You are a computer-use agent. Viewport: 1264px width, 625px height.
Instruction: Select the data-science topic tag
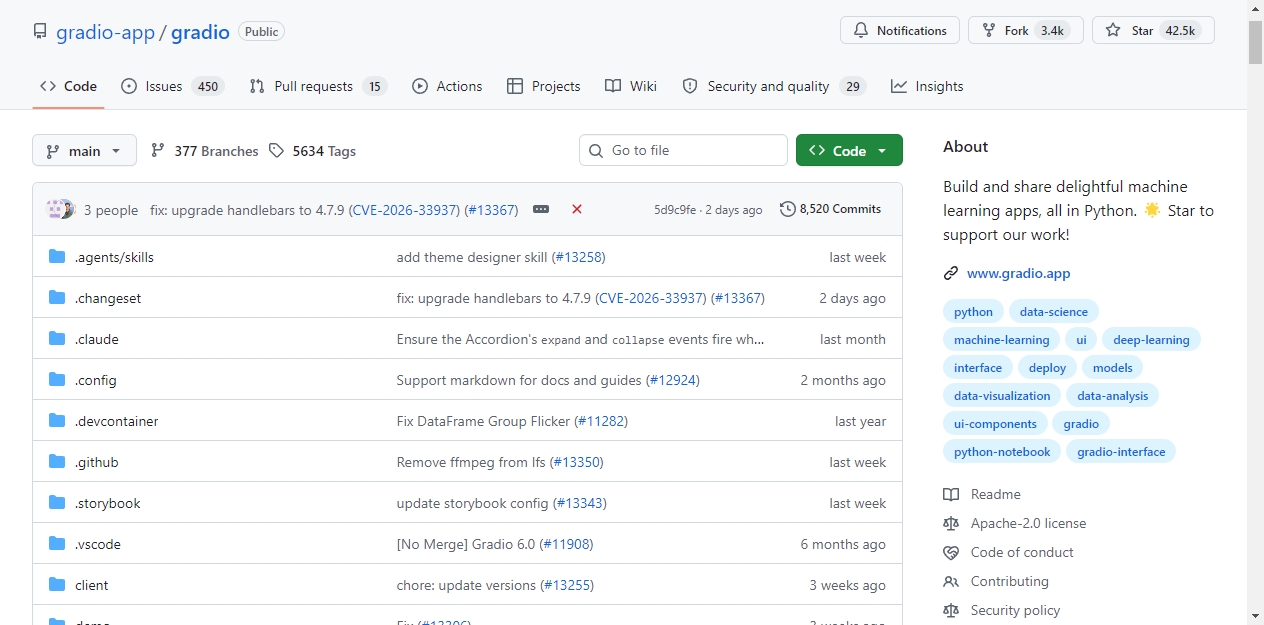(1053, 312)
